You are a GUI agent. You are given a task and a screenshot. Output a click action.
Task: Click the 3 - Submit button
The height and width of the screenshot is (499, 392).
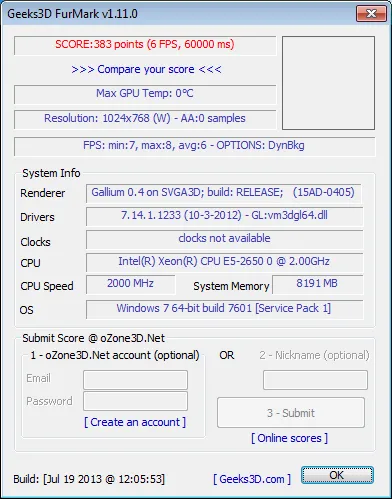[291, 413]
